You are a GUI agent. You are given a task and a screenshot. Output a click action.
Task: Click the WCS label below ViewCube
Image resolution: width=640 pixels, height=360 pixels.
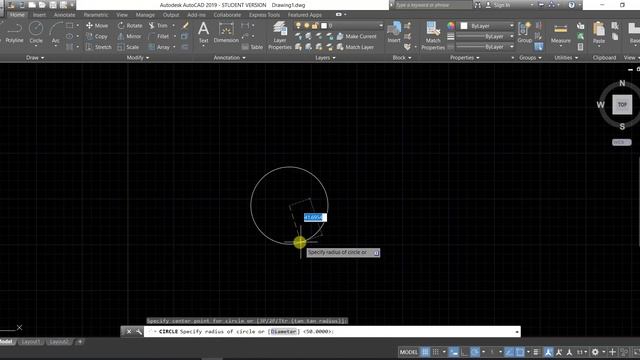[x=622, y=142]
